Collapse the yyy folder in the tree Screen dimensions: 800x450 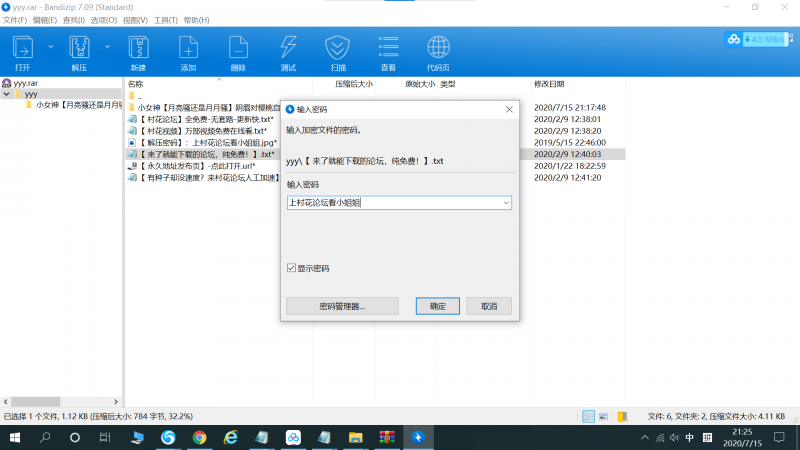(x=7, y=94)
